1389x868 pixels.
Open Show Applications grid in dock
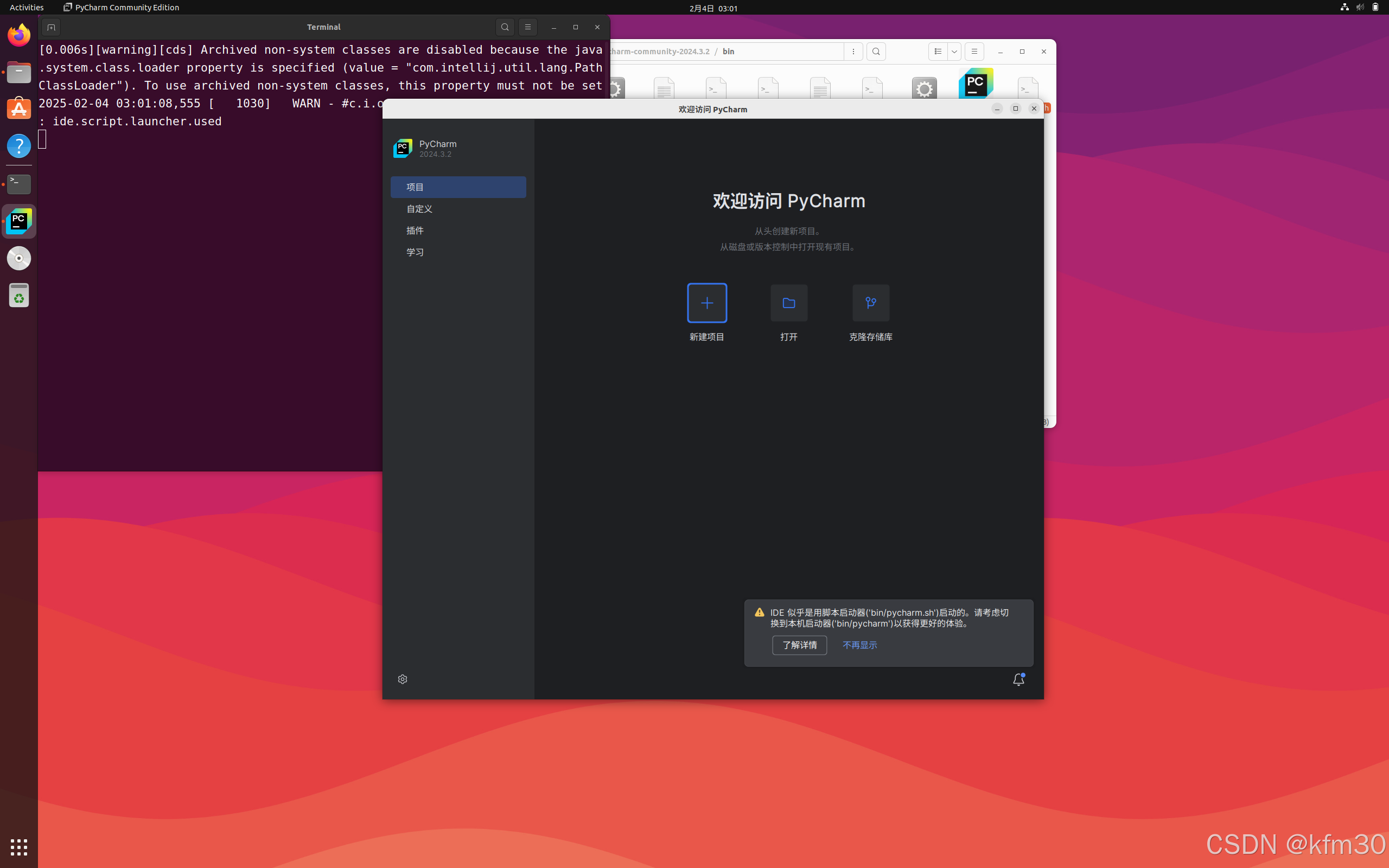pyautogui.click(x=19, y=847)
